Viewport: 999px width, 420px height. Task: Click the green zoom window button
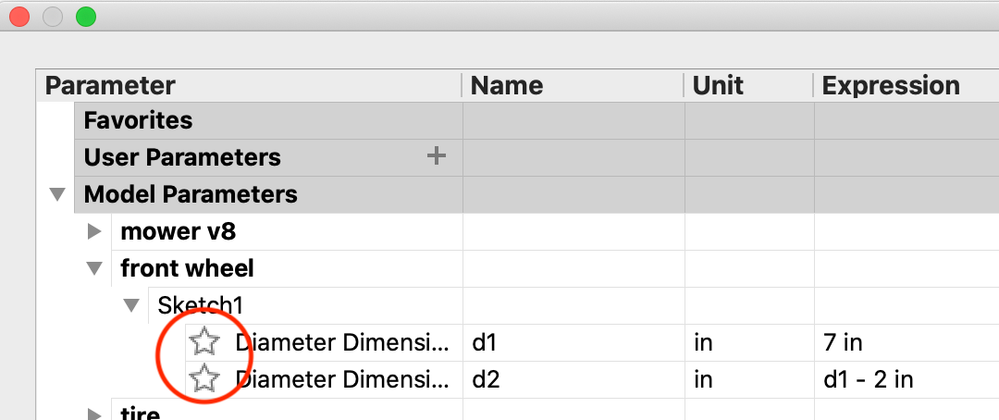click(x=86, y=17)
